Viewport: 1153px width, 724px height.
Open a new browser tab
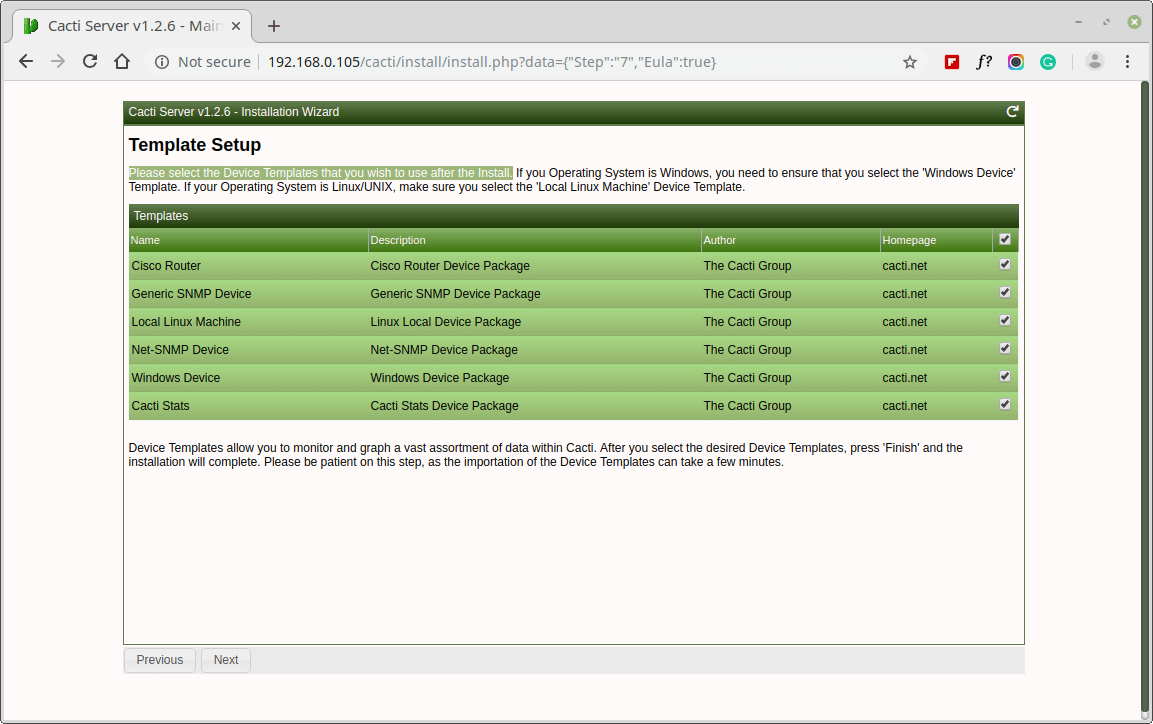click(x=274, y=26)
